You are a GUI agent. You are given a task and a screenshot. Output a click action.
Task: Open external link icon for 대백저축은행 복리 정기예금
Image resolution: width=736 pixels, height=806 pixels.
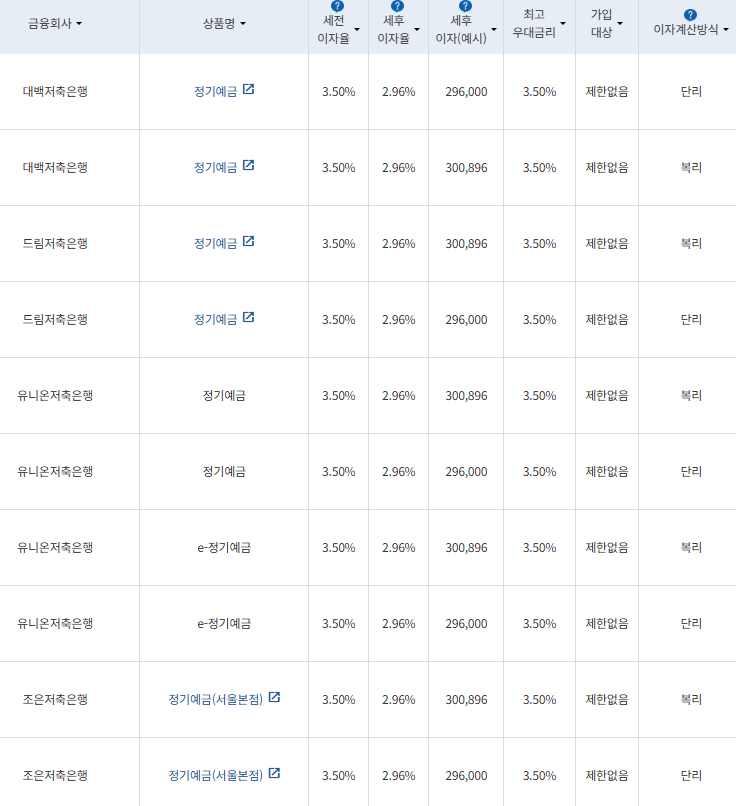coord(248,165)
